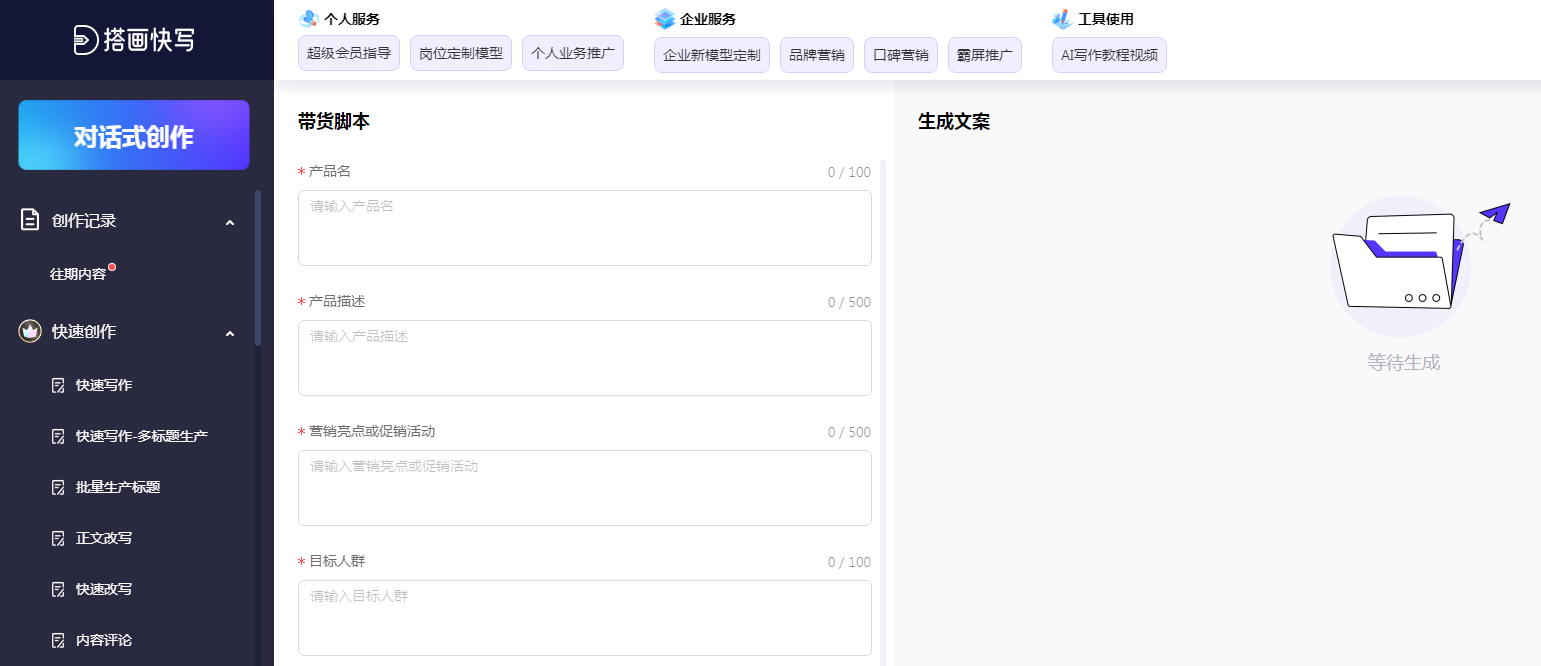Click the icon beside 批量生产标题
Image resolution: width=1541 pixels, height=666 pixels.
pos(58,487)
